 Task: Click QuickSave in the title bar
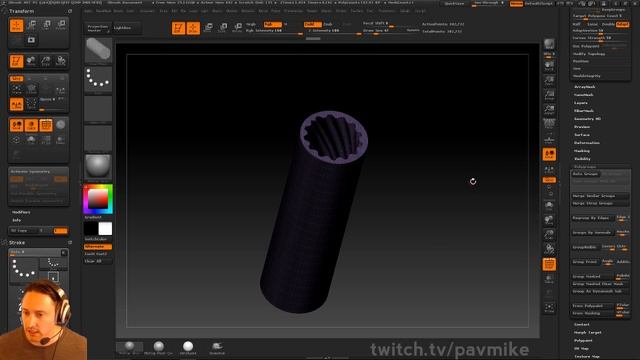pos(454,3)
